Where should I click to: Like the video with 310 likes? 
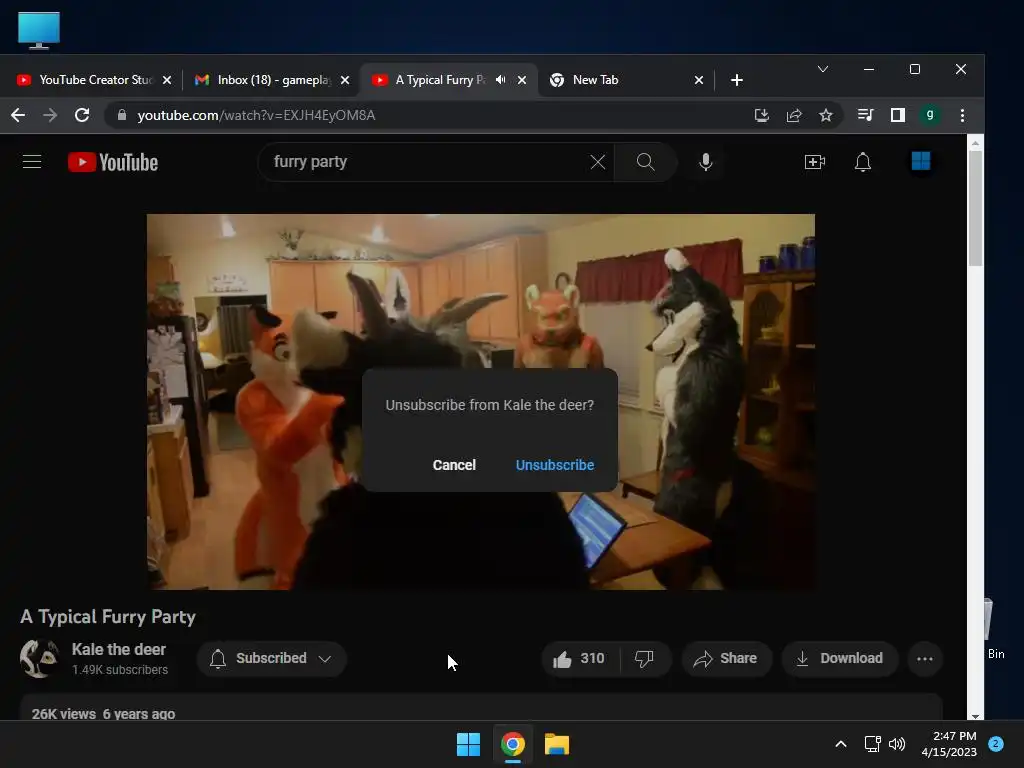point(579,658)
